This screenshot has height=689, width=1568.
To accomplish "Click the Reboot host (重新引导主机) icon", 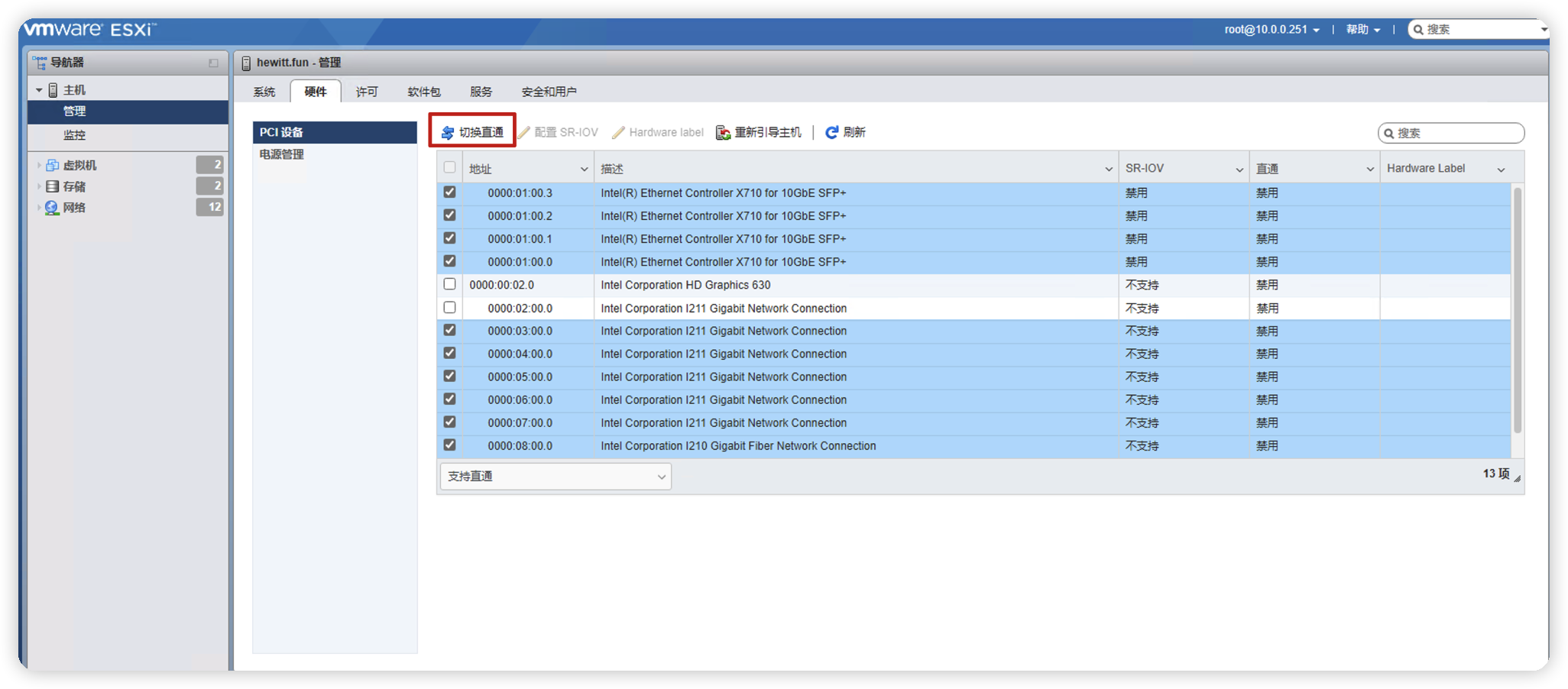I will pos(723,133).
